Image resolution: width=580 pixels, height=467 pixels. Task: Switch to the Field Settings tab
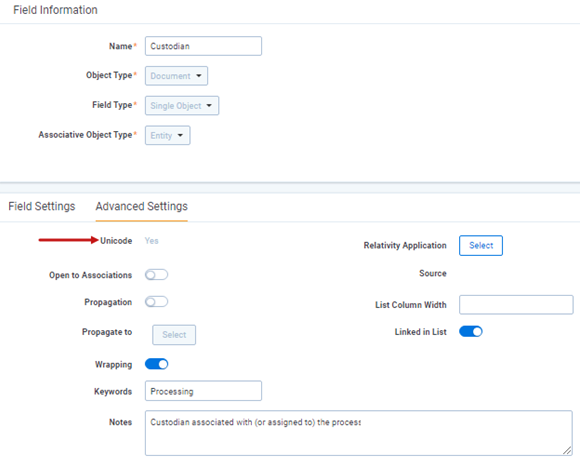coord(41,206)
